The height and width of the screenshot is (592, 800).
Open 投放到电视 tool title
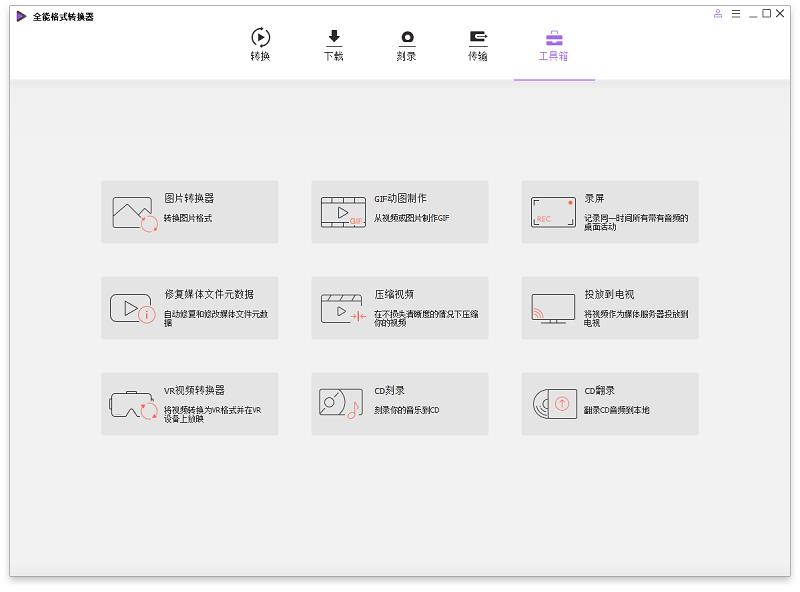click(609, 294)
